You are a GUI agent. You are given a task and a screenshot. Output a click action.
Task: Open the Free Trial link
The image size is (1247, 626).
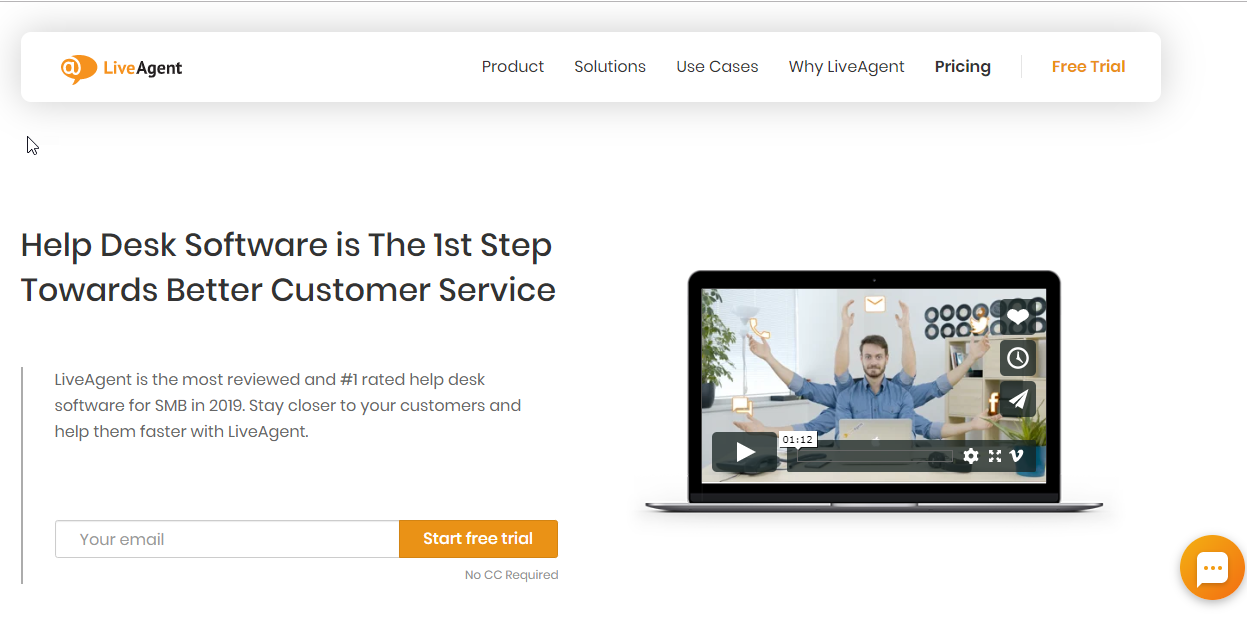(1088, 67)
